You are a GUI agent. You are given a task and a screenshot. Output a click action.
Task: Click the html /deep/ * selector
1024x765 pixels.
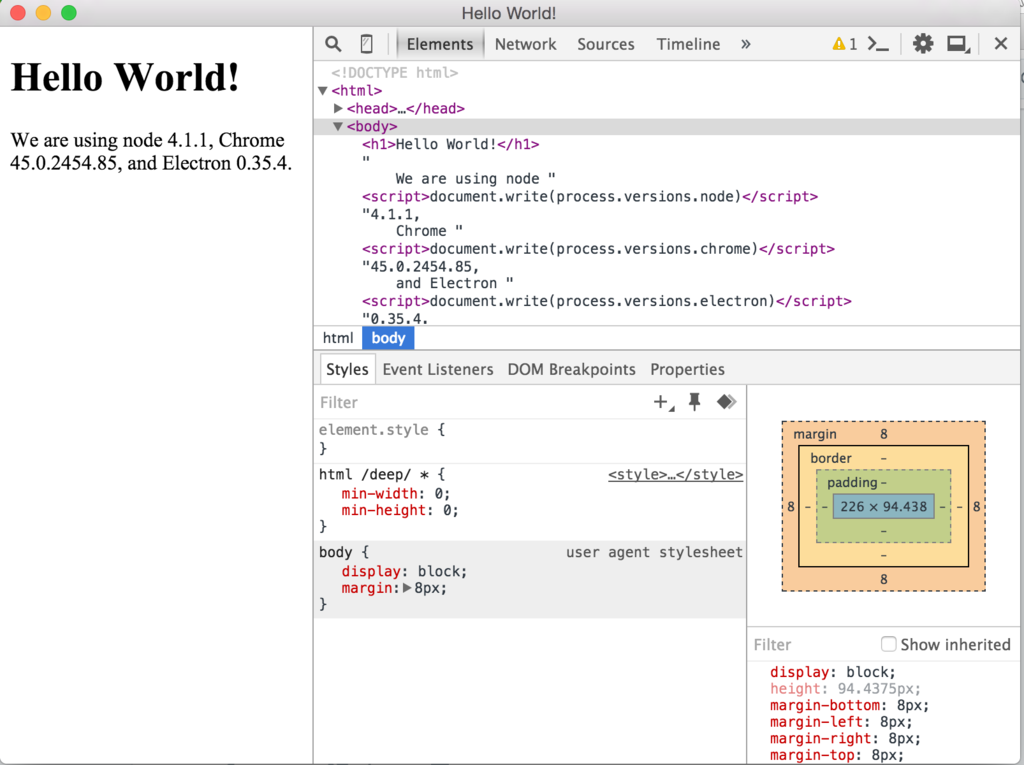[374, 474]
